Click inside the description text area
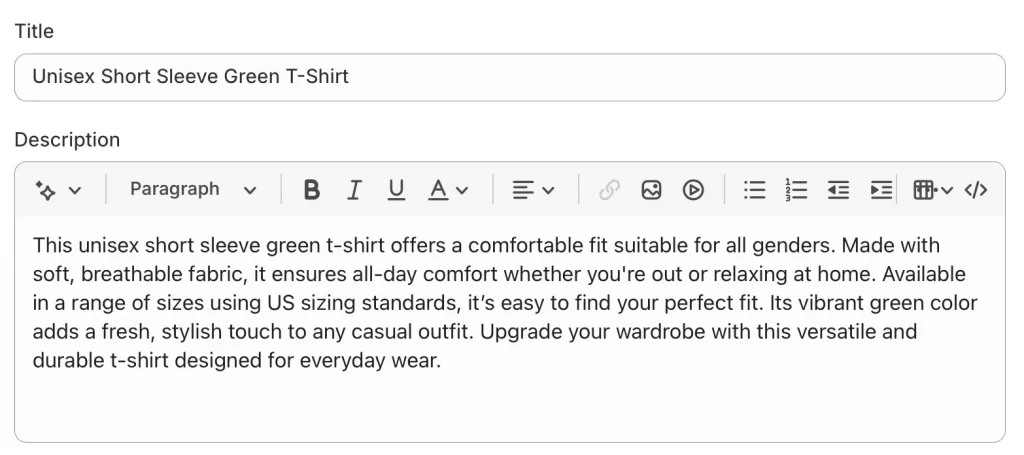 pos(509,400)
